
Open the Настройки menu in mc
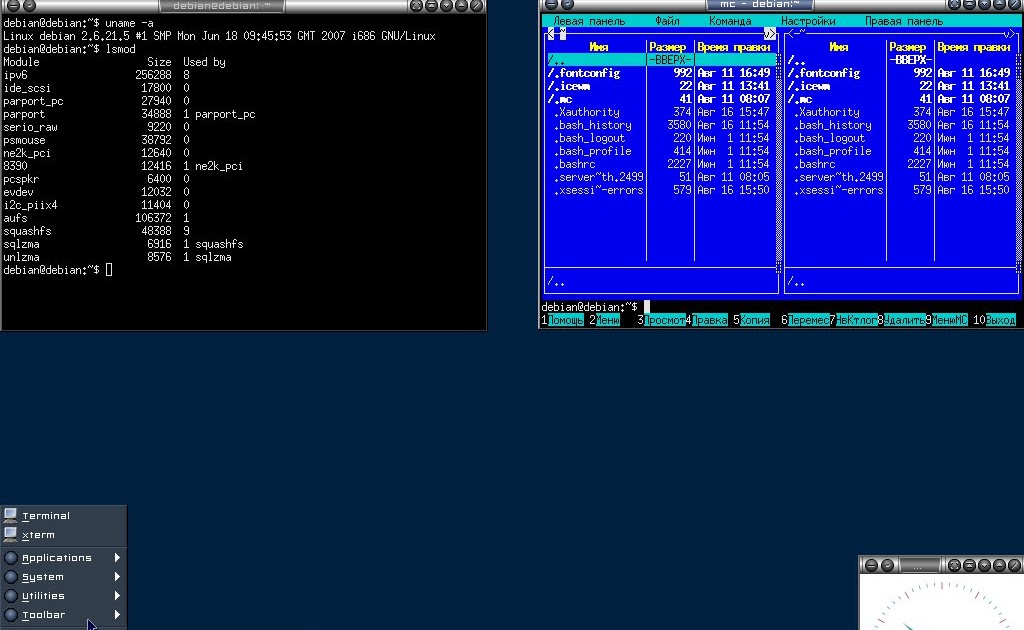pos(808,21)
